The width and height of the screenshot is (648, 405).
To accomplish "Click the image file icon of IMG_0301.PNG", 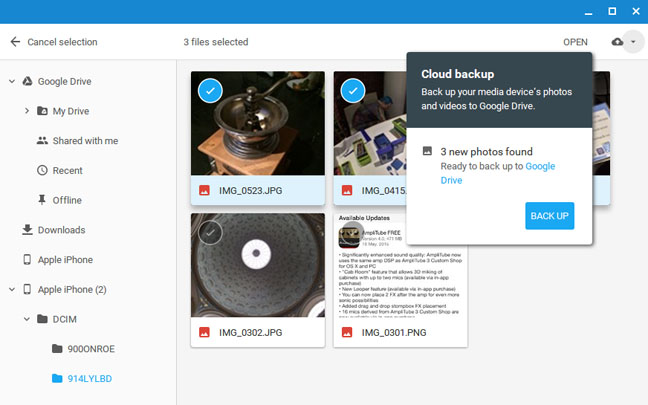I will [x=347, y=332].
